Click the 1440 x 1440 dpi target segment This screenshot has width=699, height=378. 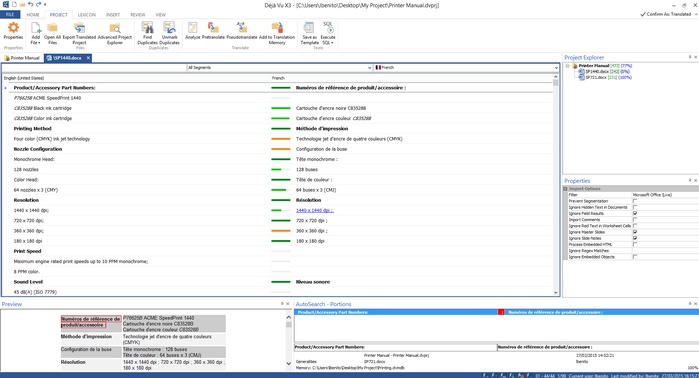point(315,210)
